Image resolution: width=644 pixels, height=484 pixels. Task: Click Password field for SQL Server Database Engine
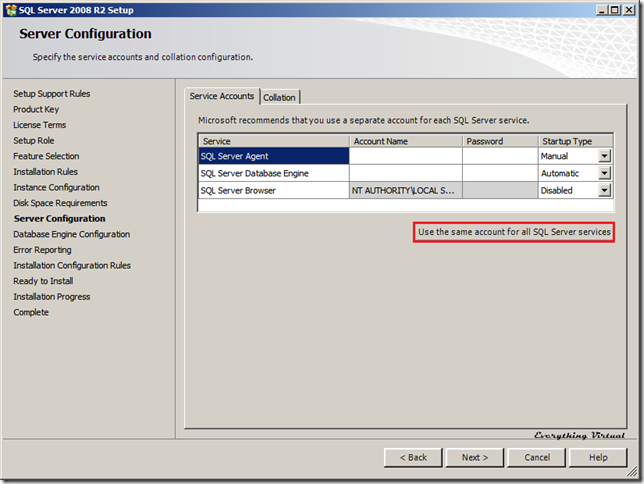point(500,173)
